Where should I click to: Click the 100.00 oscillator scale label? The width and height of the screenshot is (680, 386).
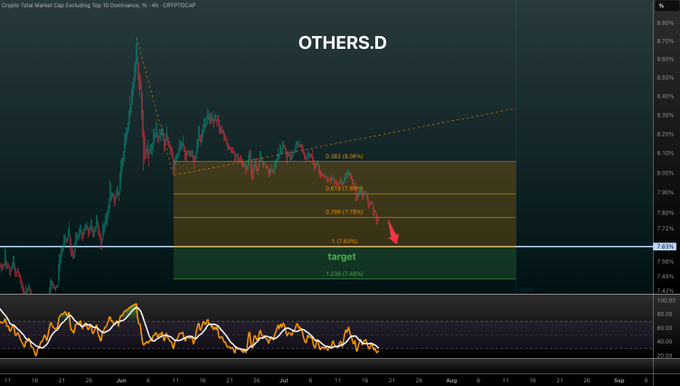(x=666, y=301)
